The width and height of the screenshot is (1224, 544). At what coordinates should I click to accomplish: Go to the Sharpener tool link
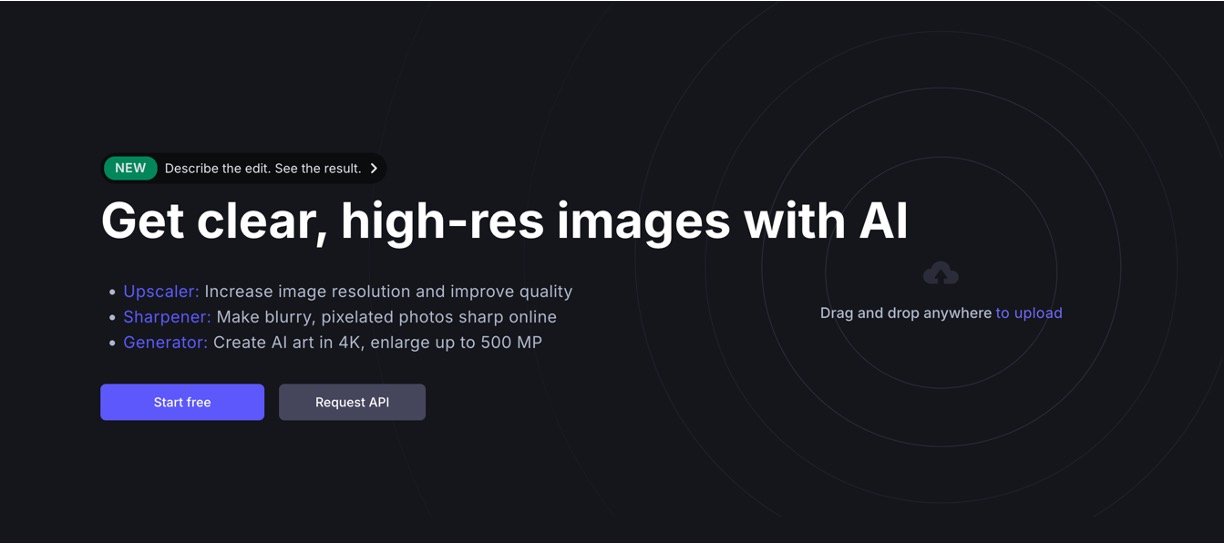click(x=167, y=317)
